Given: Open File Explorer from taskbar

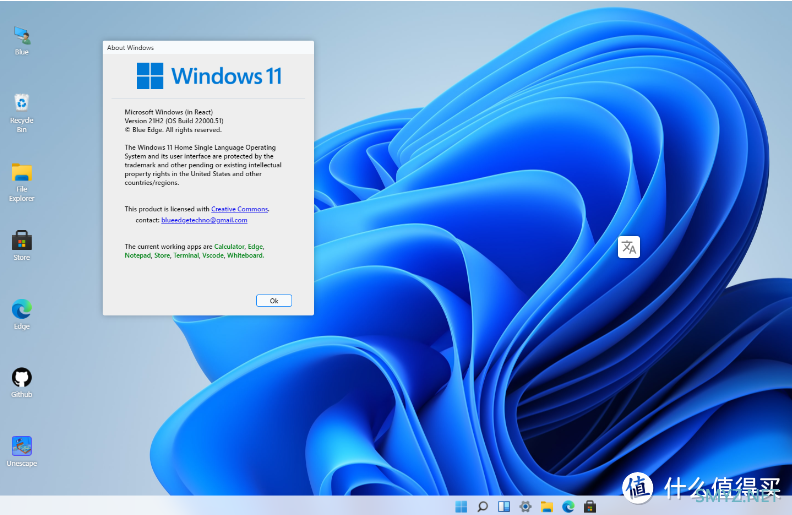Looking at the screenshot, I should click(x=547, y=506).
